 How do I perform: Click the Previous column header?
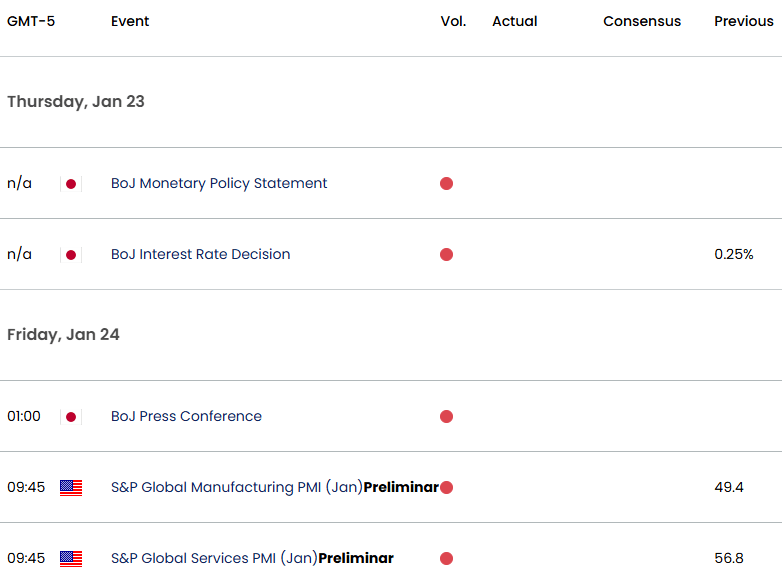[743, 21]
